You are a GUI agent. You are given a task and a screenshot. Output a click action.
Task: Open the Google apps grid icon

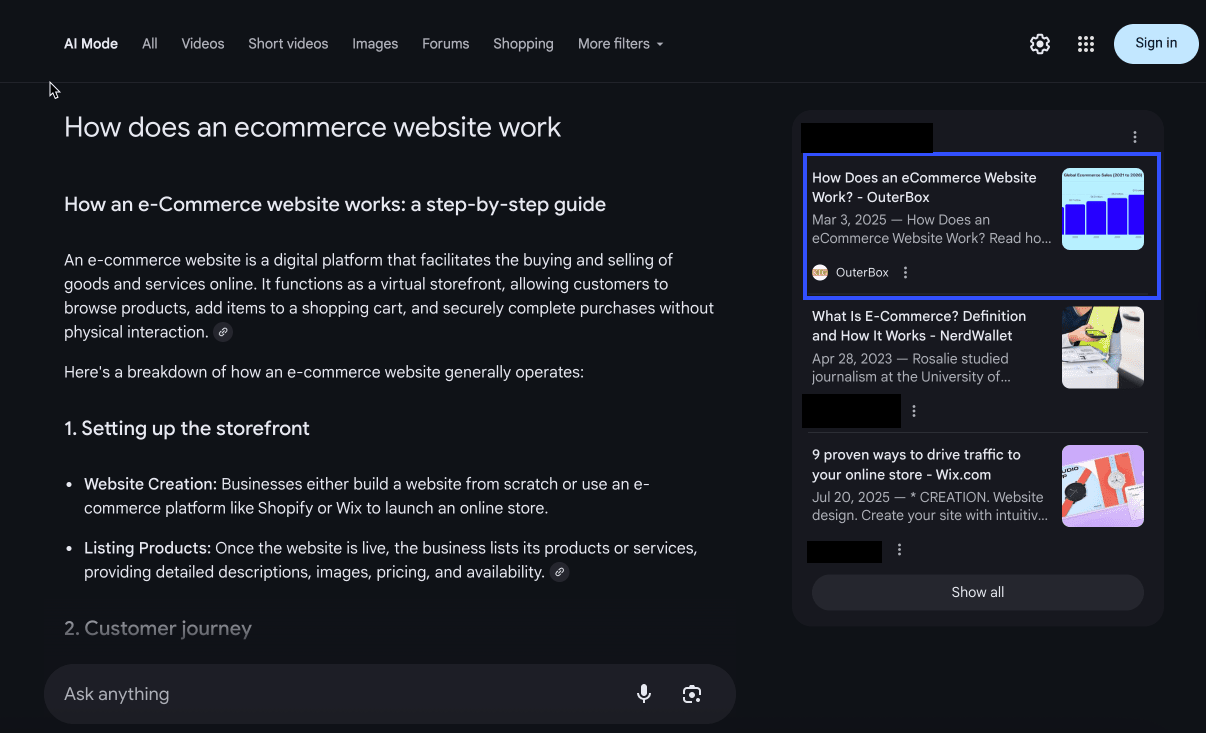(x=1086, y=44)
